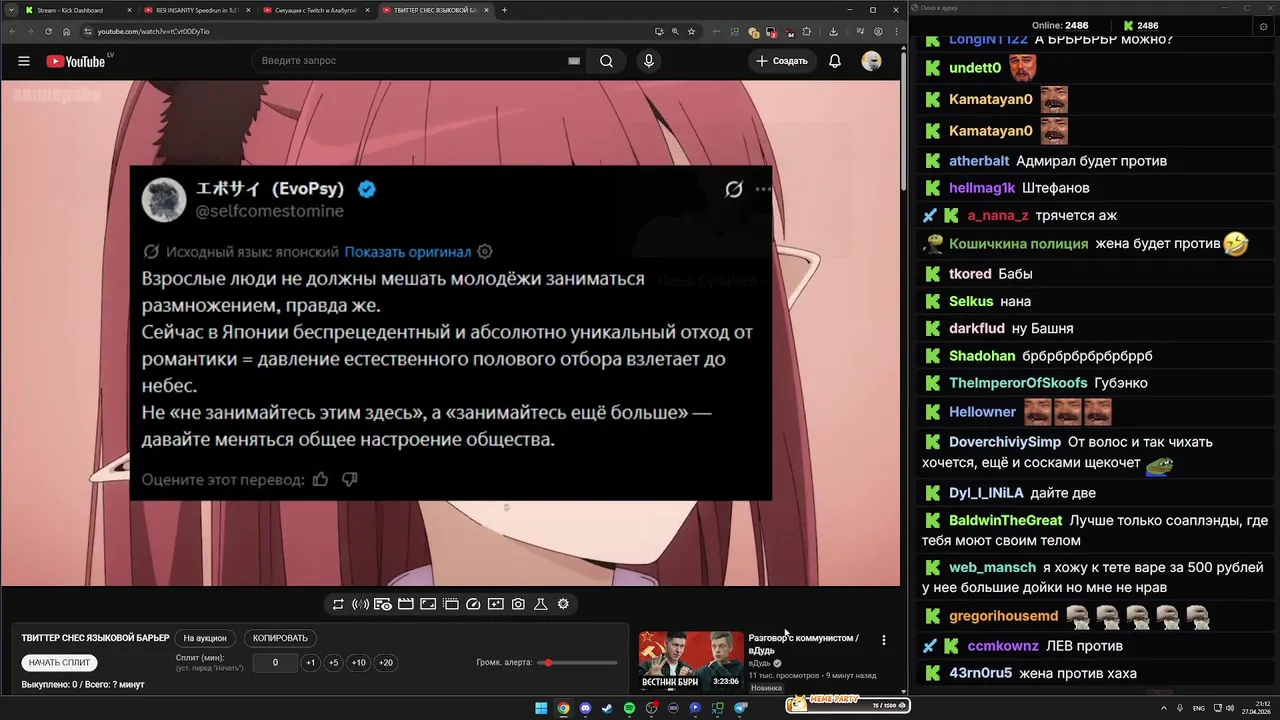This screenshot has width=1280, height=720.
Task: Bookmark this page with the star icon
Action: (691, 31)
